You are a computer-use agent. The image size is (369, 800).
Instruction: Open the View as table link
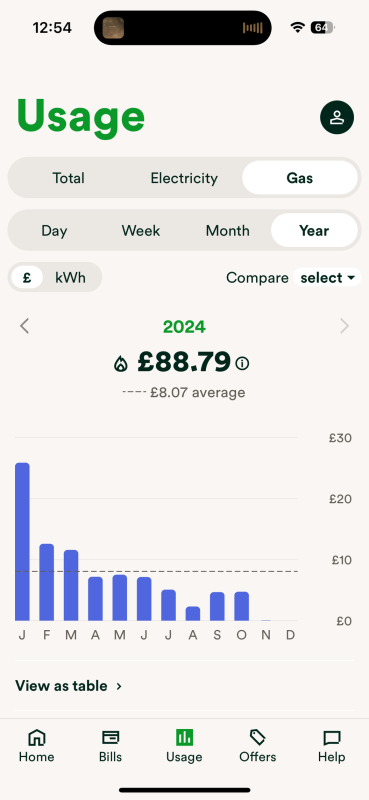[x=68, y=686]
